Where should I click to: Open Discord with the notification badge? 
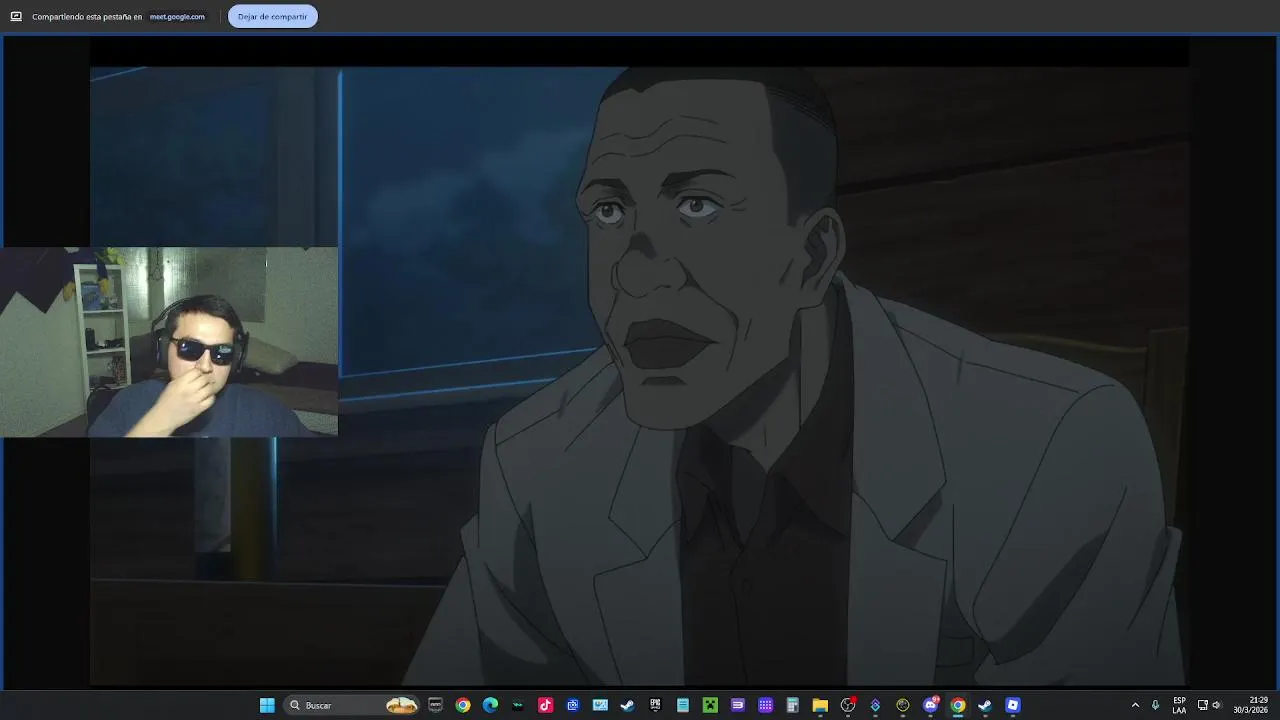(930, 705)
